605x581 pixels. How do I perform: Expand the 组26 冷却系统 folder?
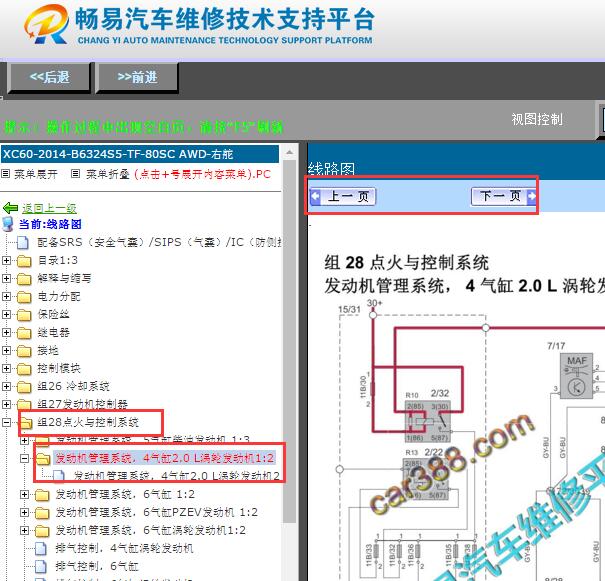(6, 386)
